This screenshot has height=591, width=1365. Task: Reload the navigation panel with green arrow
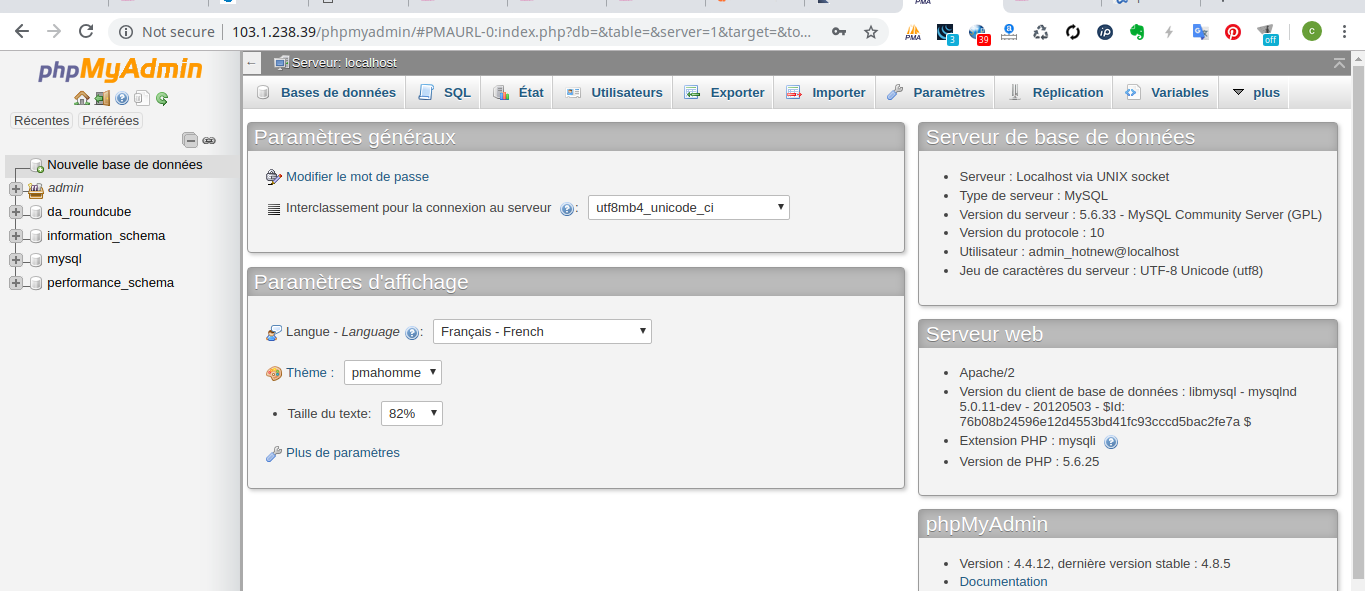tap(162, 98)
